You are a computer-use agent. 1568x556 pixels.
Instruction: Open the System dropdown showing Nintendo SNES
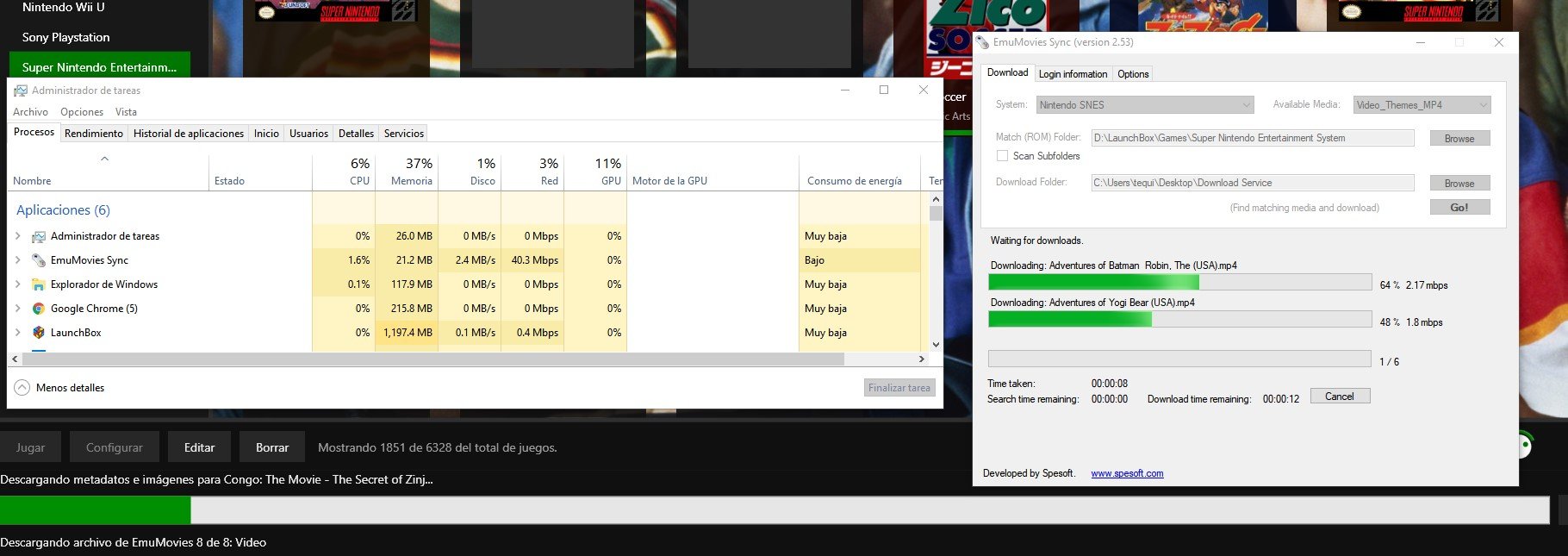click(1145, 105)
